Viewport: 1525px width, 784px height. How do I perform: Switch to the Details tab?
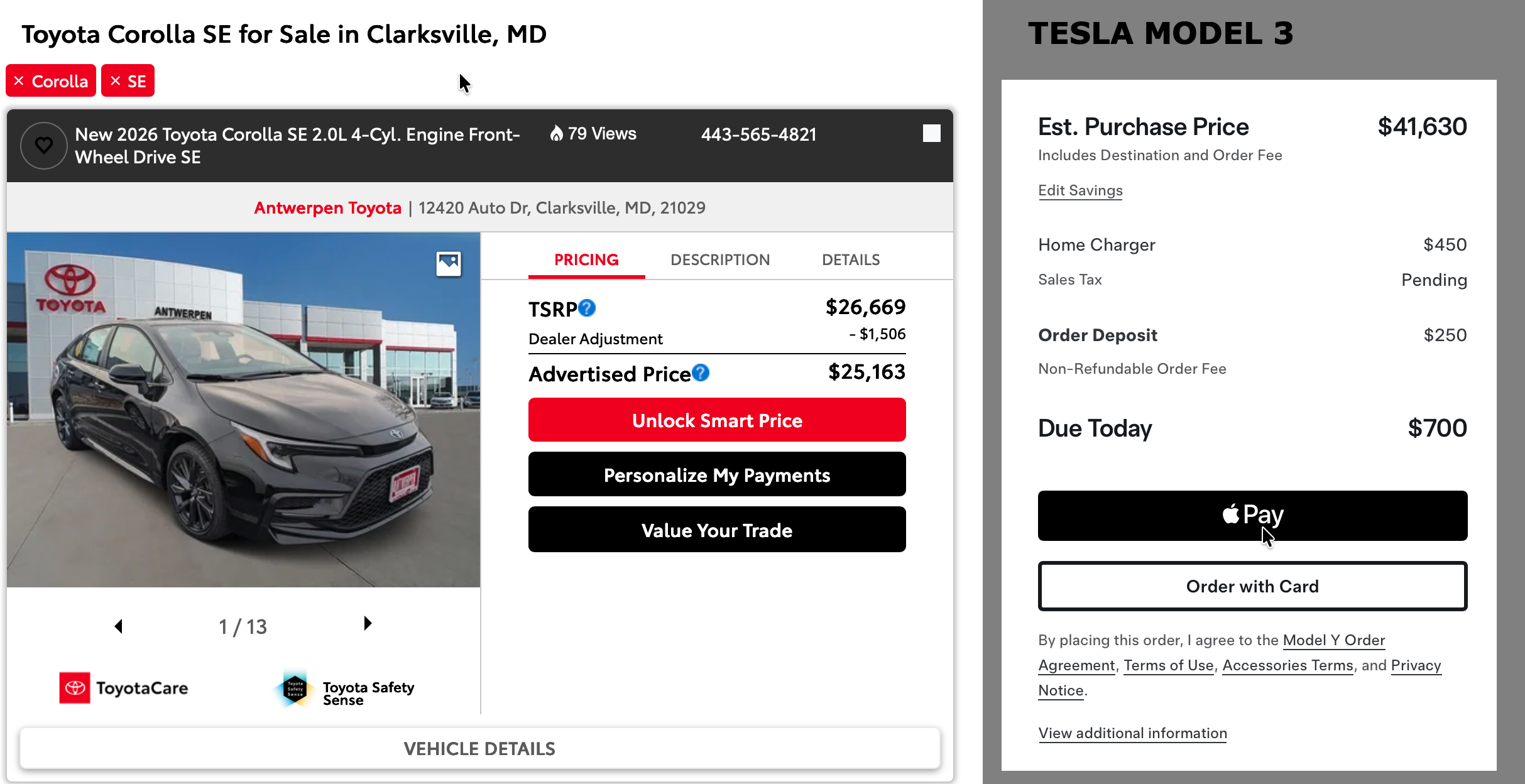point(851,259)
